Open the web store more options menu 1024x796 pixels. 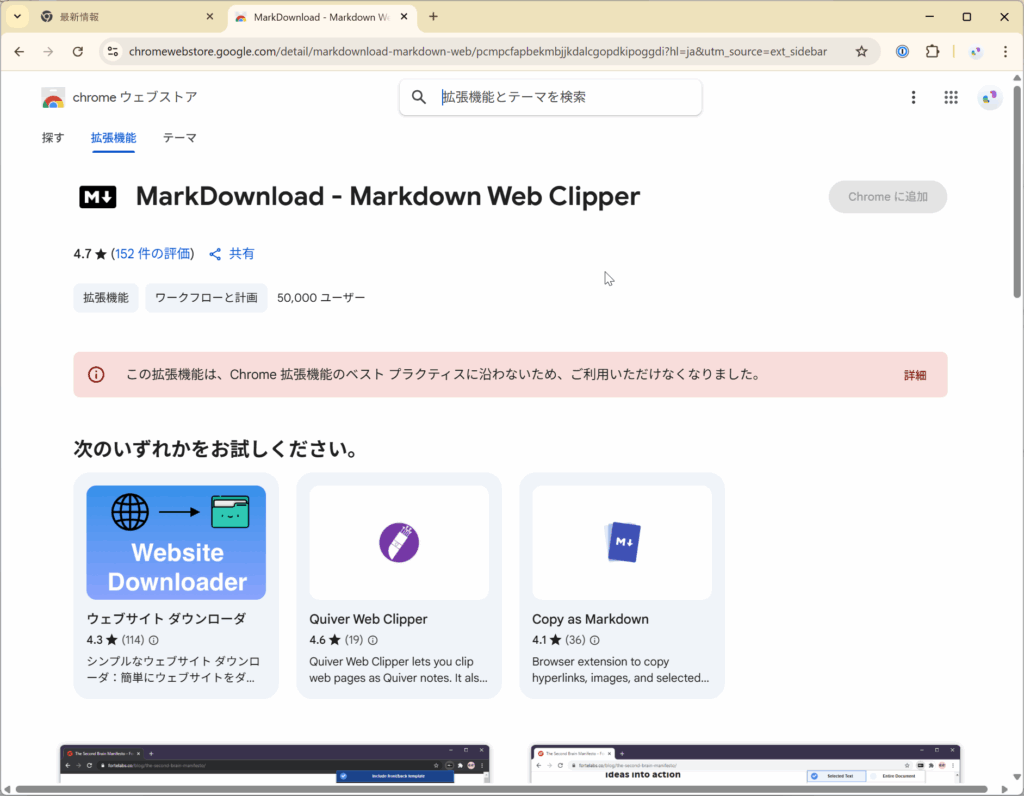click(x=913, y=97)
